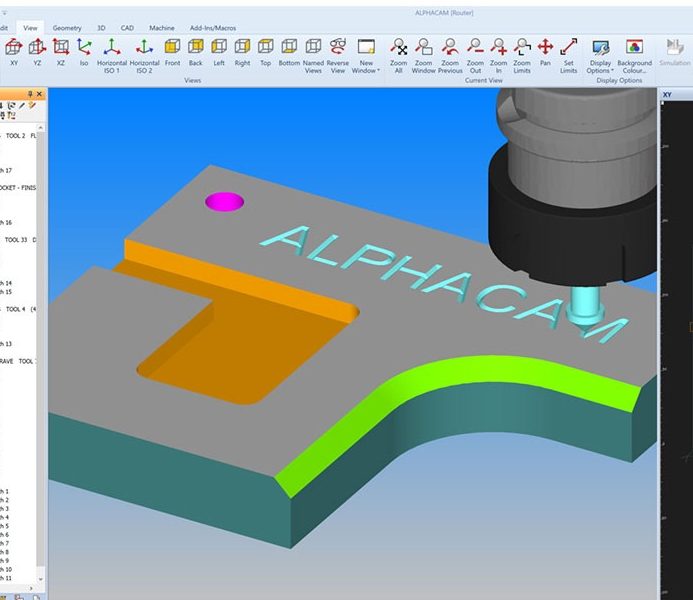This screenshot has width=693, height=600.
Task: Open the New Window dropdown
Action: [x=365, y=53]
